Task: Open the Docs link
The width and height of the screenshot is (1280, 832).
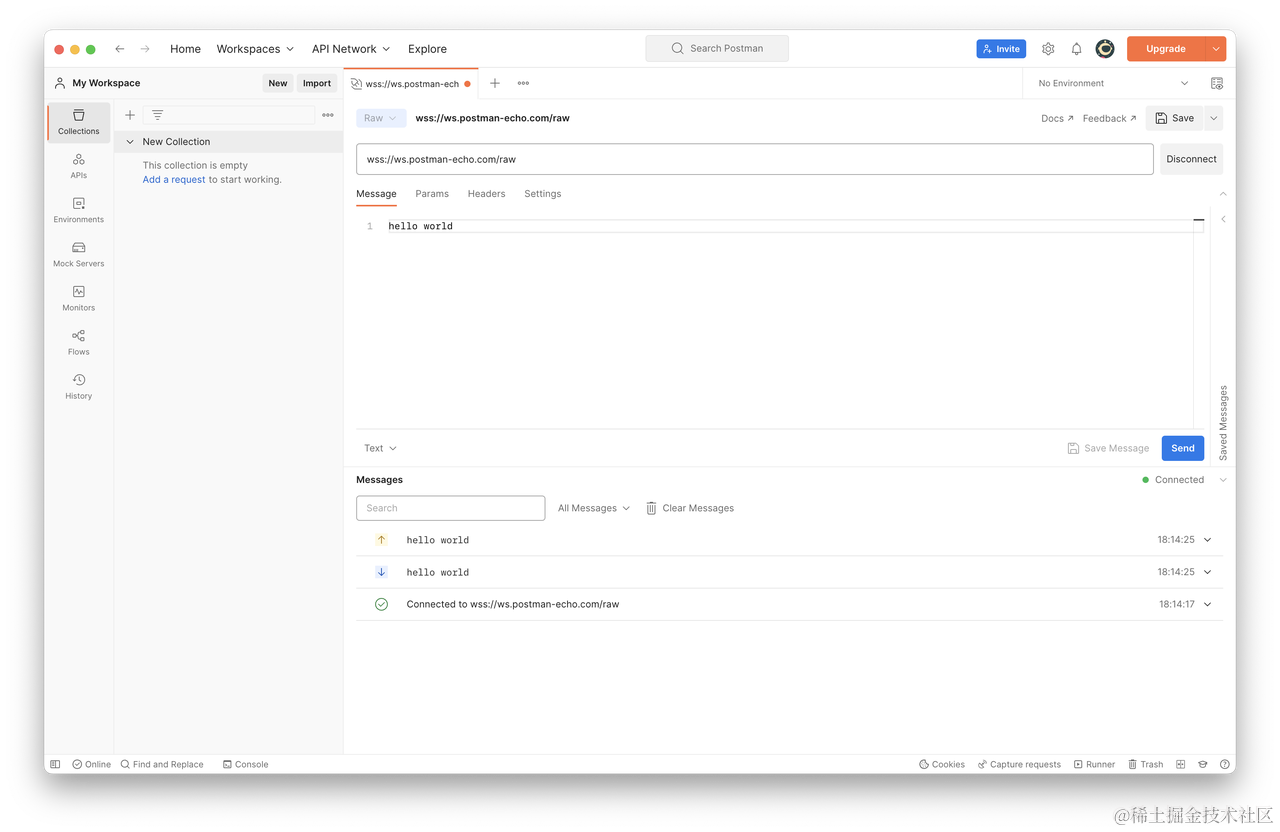Action: coord(1057,118)
